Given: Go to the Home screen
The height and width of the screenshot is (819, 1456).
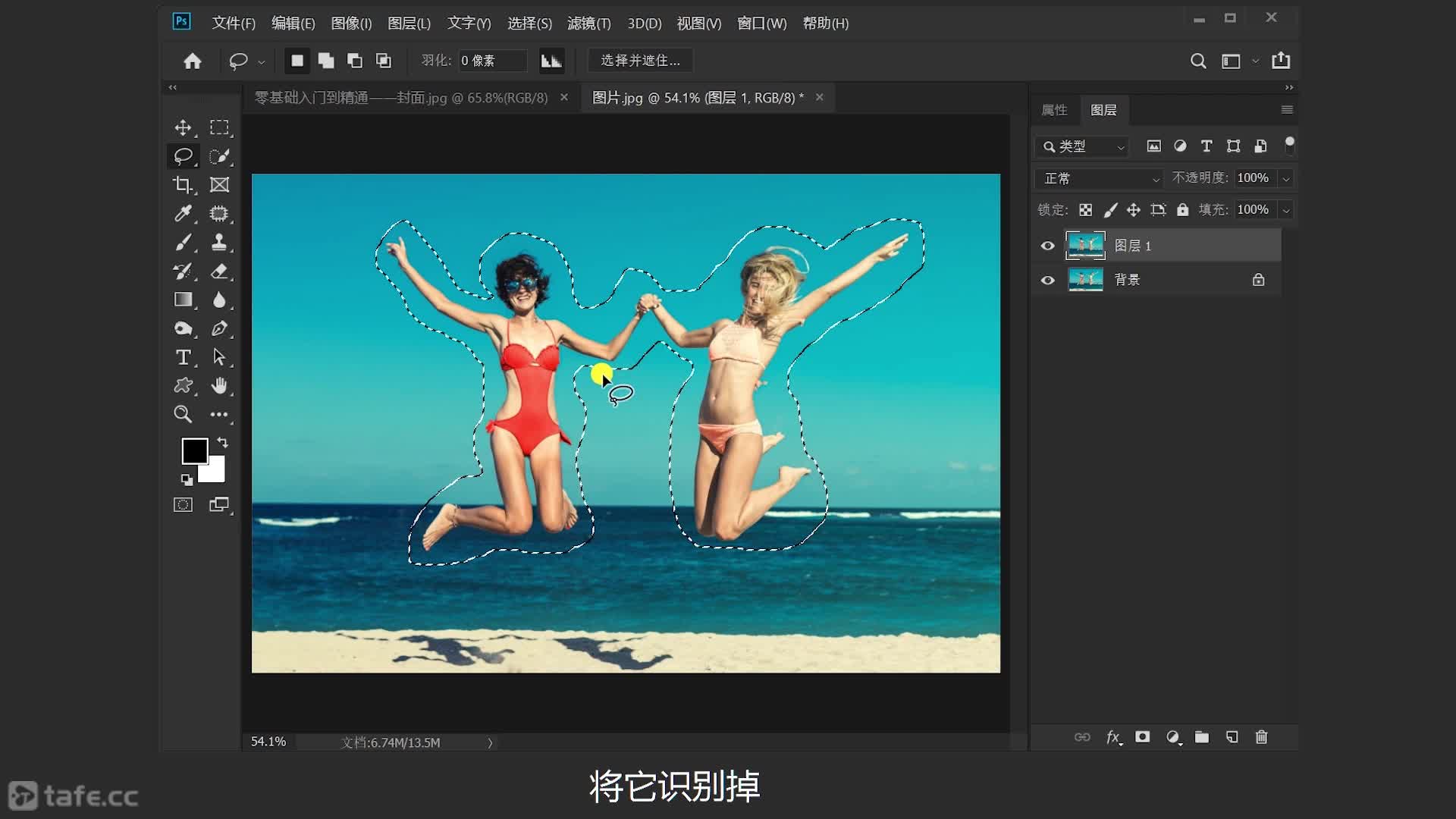Looking at the screenshot, I should point(193,61).
